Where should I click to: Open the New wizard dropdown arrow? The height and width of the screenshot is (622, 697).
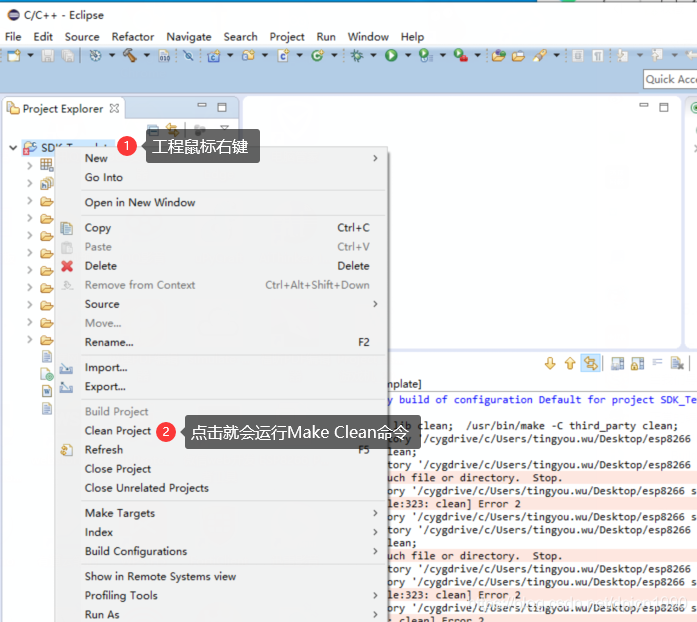pyautogui.click(x=30, y=56)
